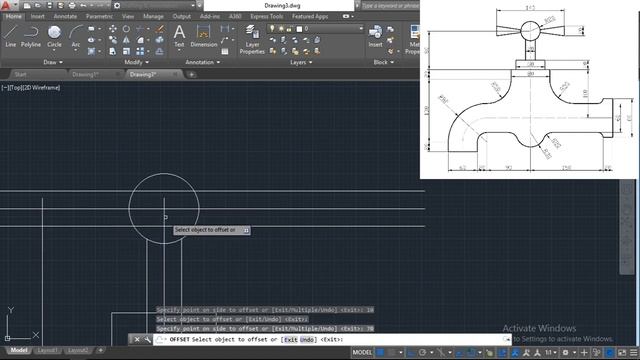Screen dimensions: 640x360
Task: Start the Dimension tool
Action: coord(203,36)
